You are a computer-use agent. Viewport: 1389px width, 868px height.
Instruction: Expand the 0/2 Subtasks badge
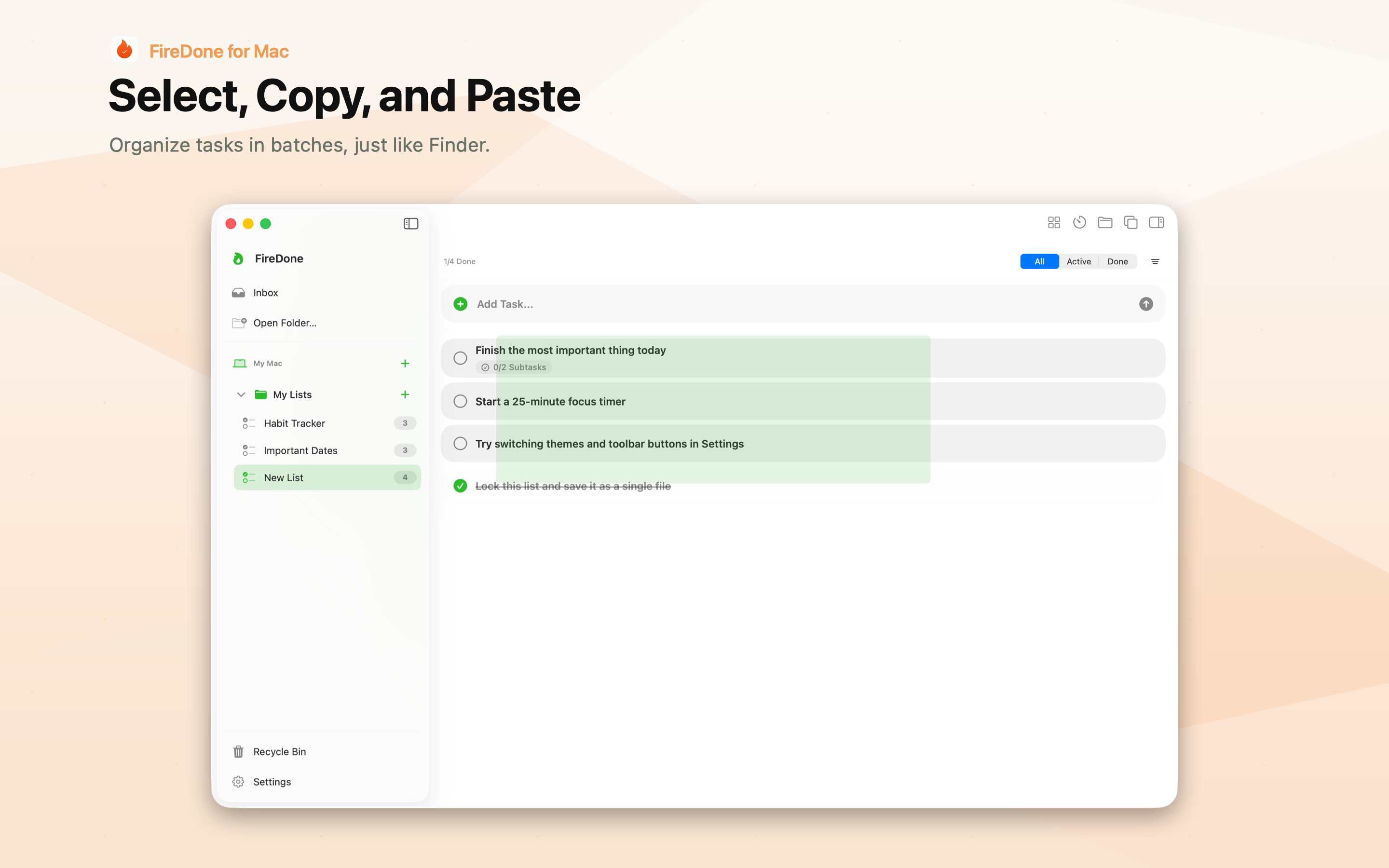click(514, 367)
